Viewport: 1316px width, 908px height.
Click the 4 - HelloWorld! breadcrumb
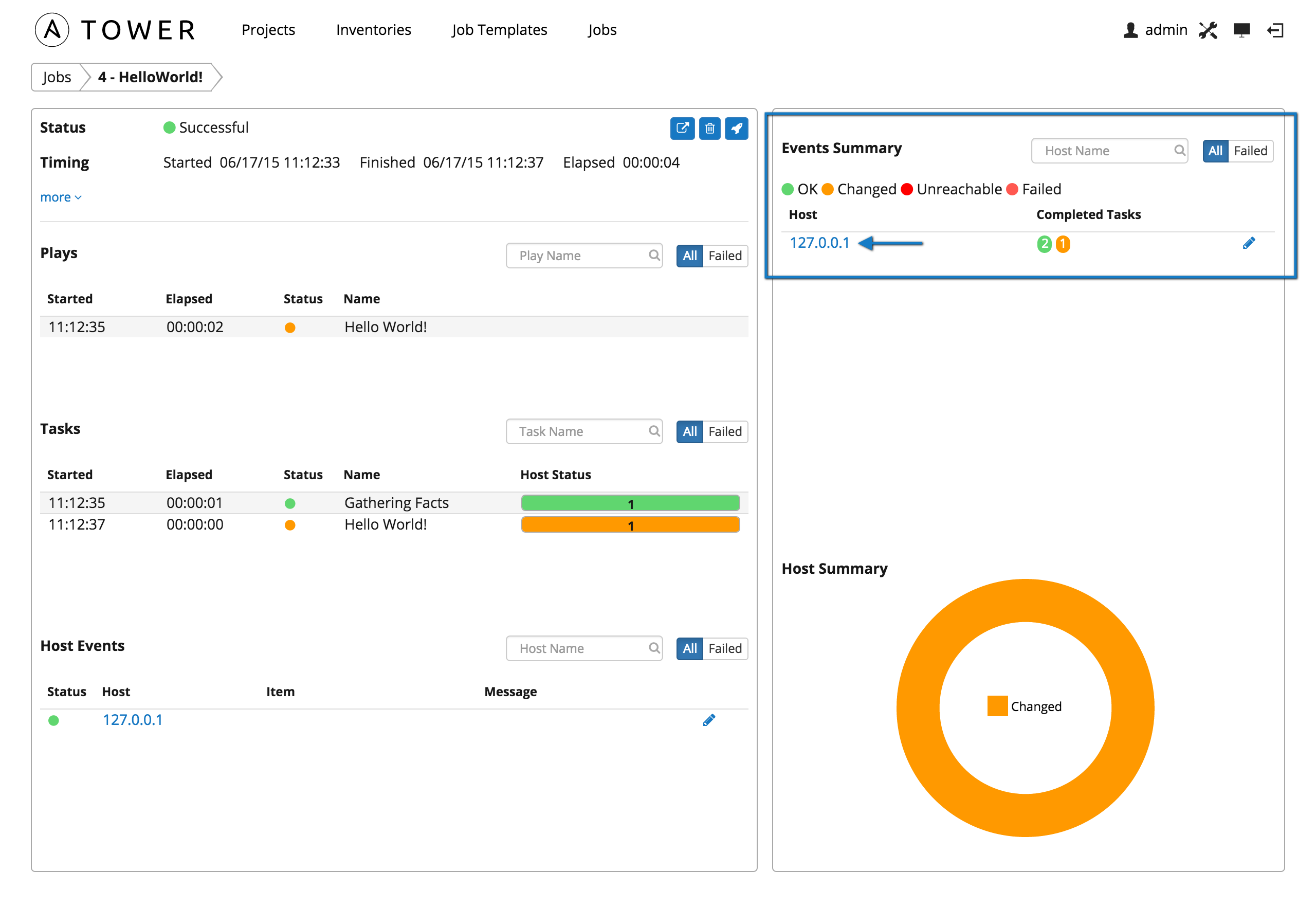click(150, 77)
